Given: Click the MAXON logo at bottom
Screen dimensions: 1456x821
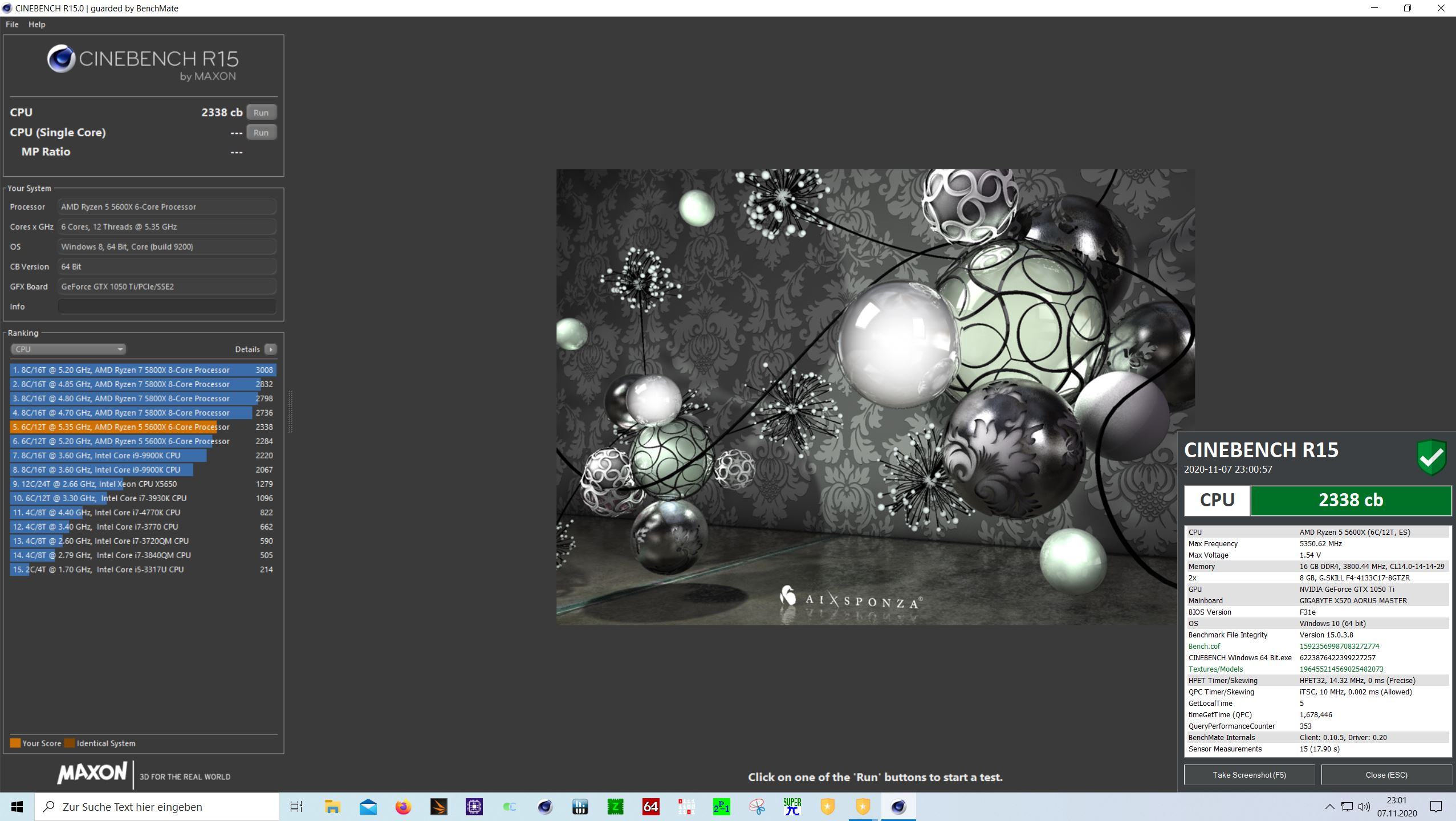Looking at the screenshot, I should (92, 773).
